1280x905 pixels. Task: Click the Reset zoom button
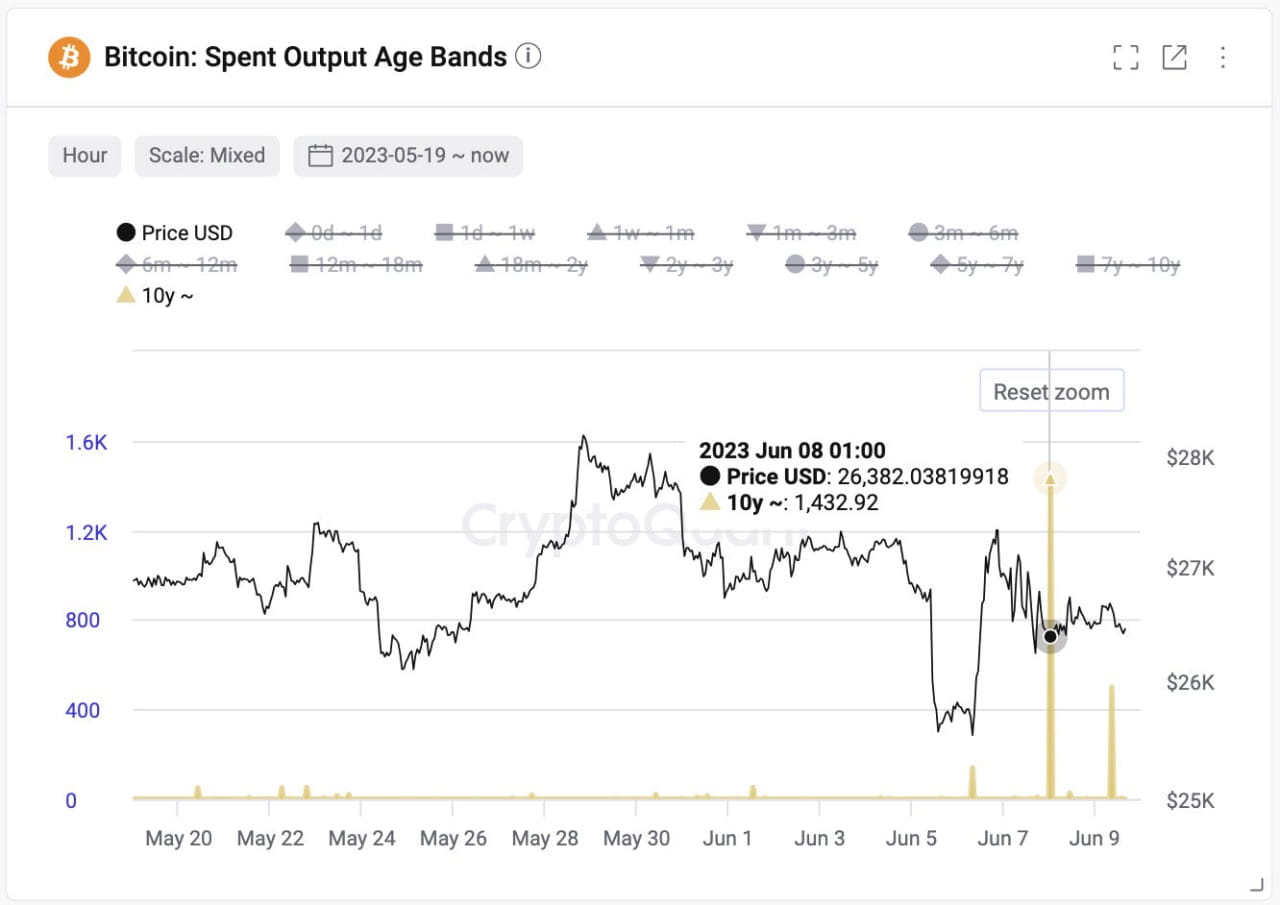[x=1051, y=390]
